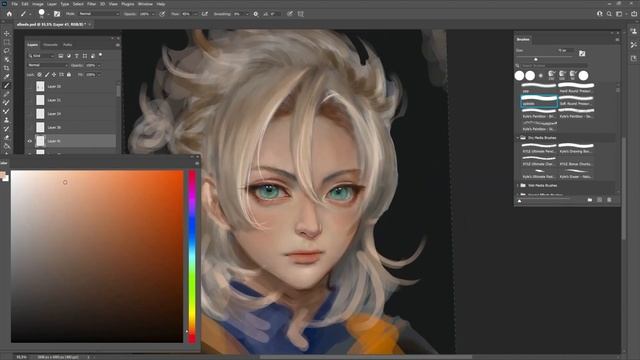Toggle lock transparent pixels
Image resolution: width=640 pixels, height=360 pixels.
point(40,75)
